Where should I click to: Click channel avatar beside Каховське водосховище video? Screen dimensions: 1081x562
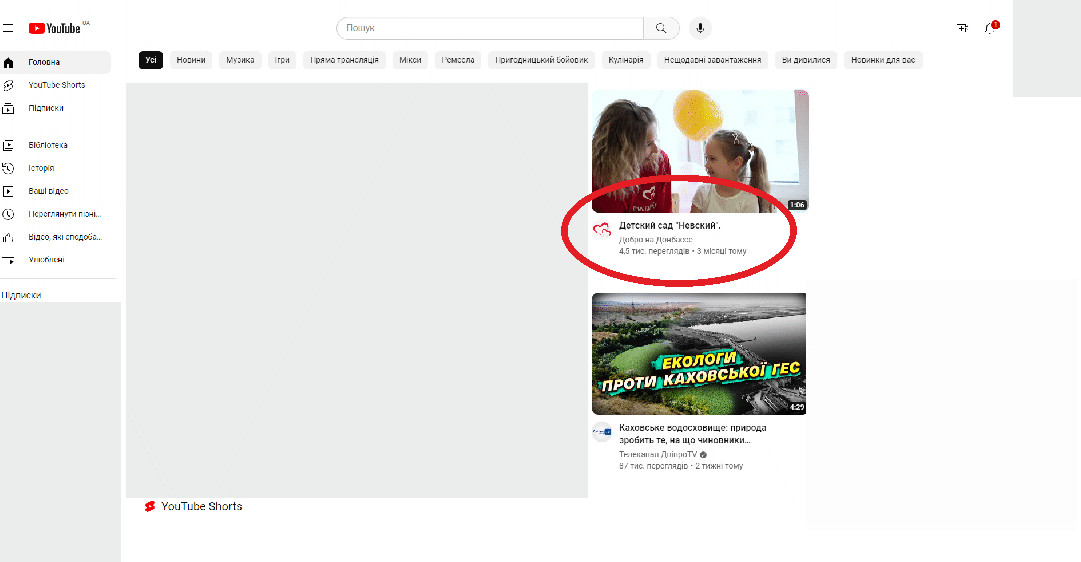coord(602,432)
